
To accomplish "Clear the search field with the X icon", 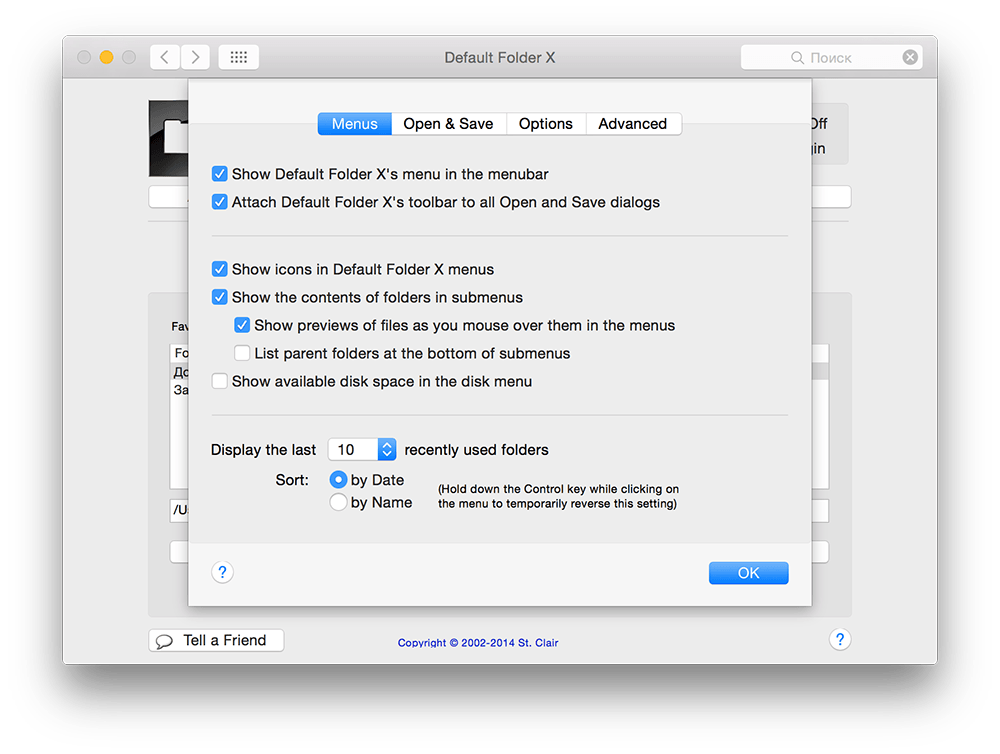I will point(910,57).
